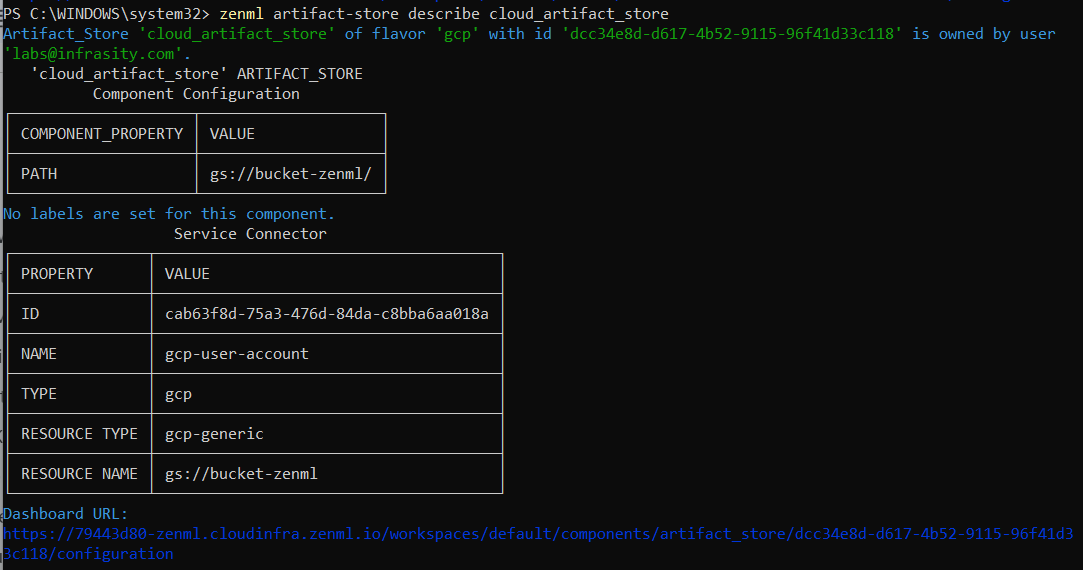Viewport: 1083px width, 570px height.
Task: Click the labs@infrasity.com user email
Action: 97,54
